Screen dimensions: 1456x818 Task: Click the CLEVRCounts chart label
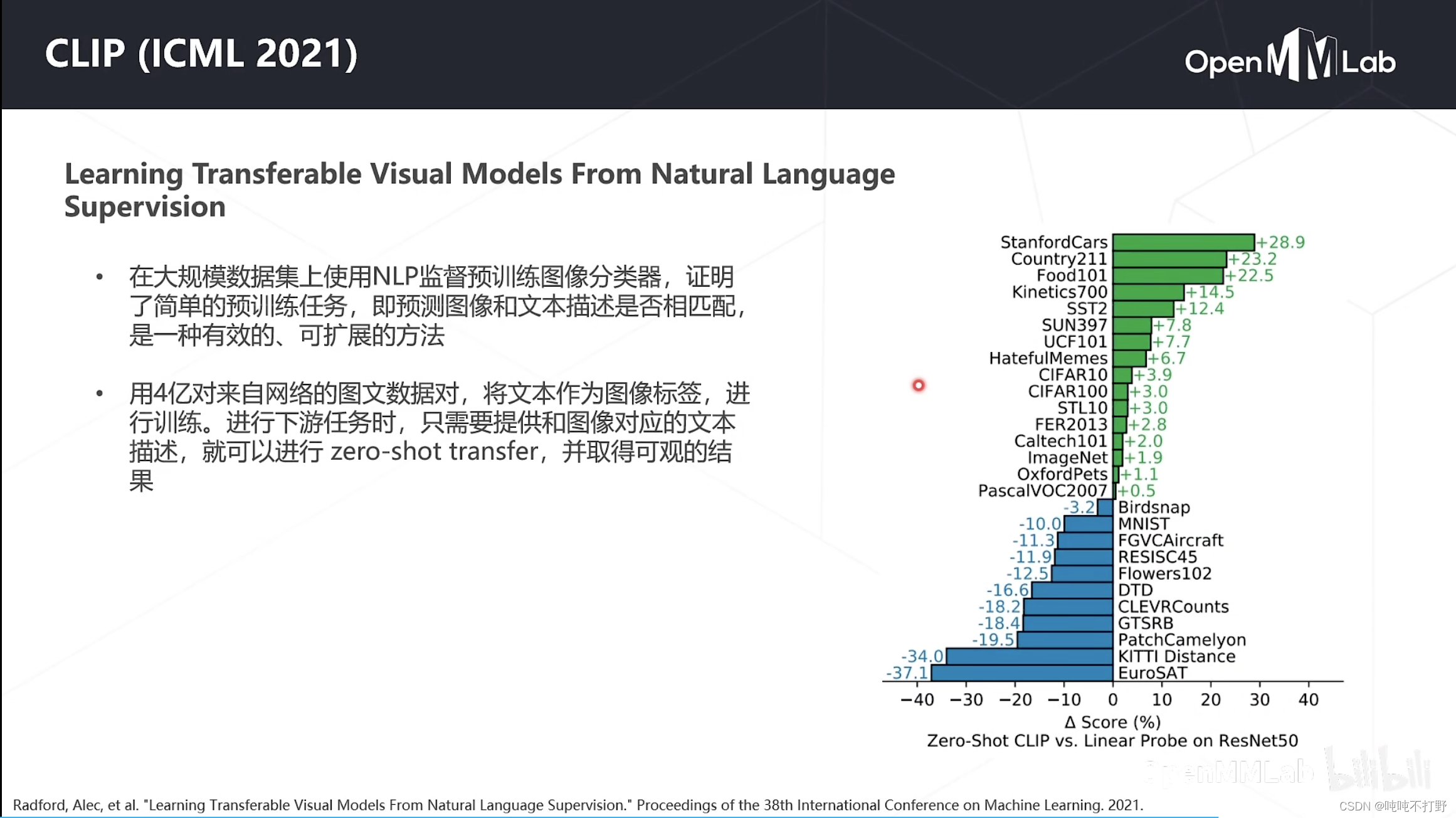(1173, 607)
